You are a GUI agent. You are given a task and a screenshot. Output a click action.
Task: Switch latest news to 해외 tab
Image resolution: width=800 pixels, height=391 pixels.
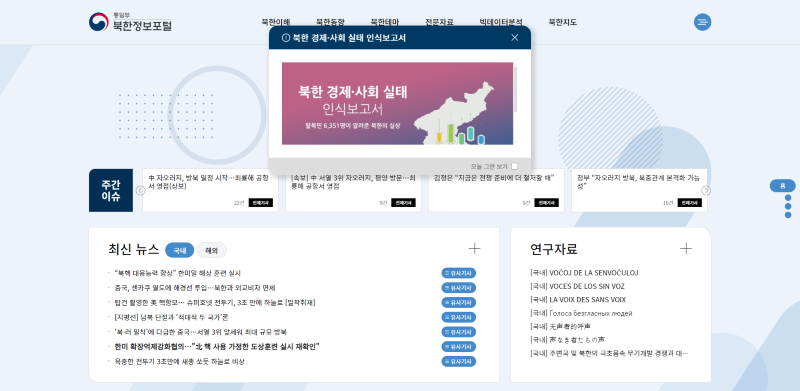212,250
